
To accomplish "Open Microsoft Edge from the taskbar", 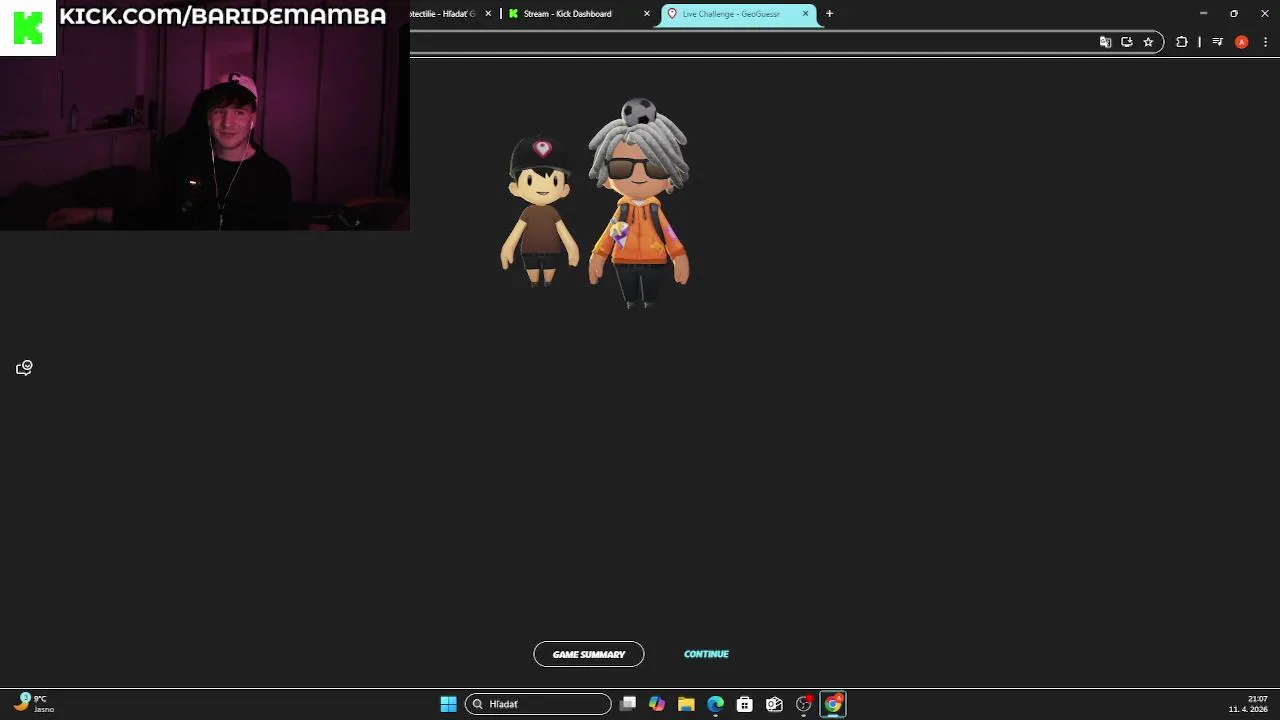I will 716,704.
